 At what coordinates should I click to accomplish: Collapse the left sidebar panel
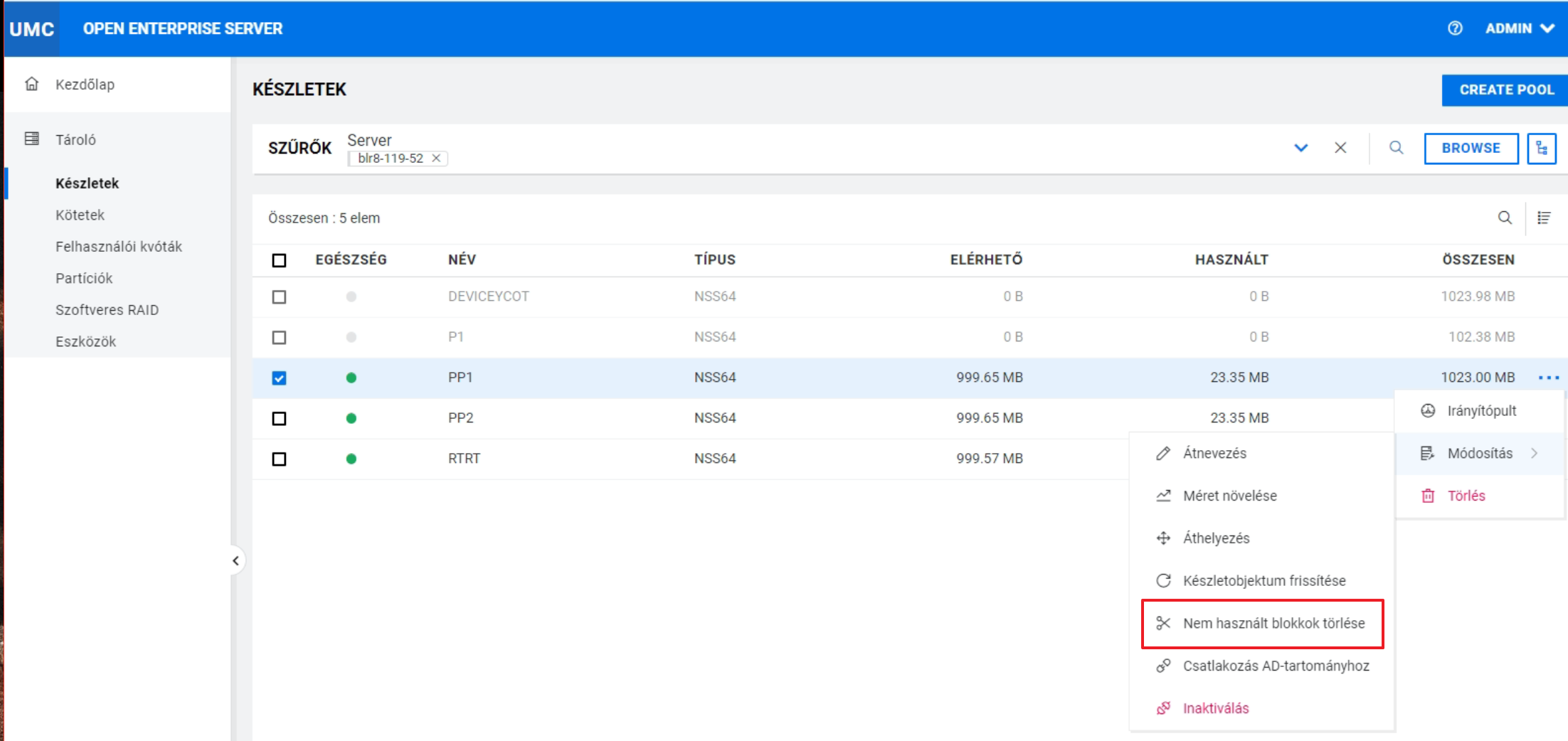coord(235,560)
